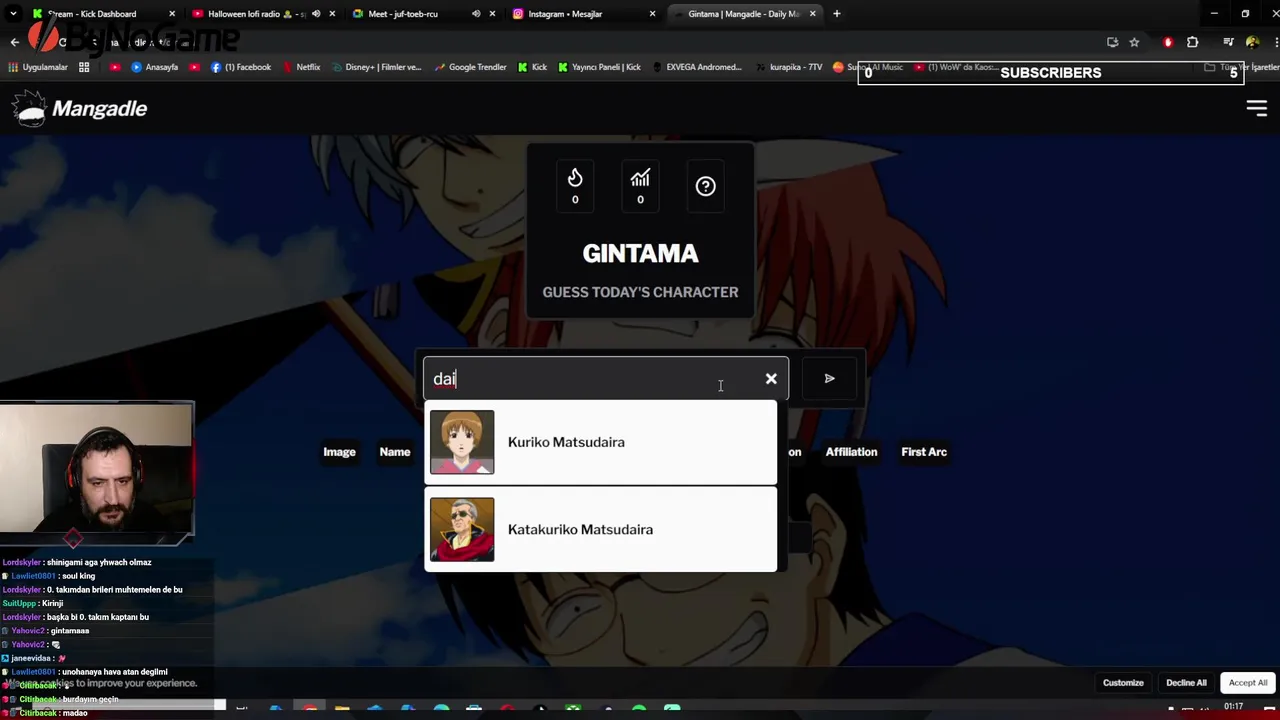Open the browser extensions puzzle icon
The width and height of the screenshot is (1280, 720).
click(x=1192, y=42)
